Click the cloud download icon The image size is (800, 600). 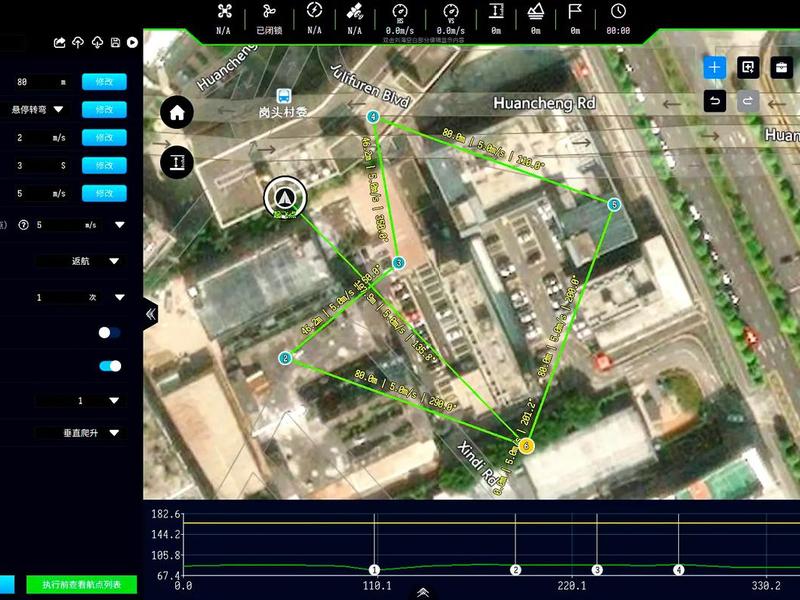point(97,42)
